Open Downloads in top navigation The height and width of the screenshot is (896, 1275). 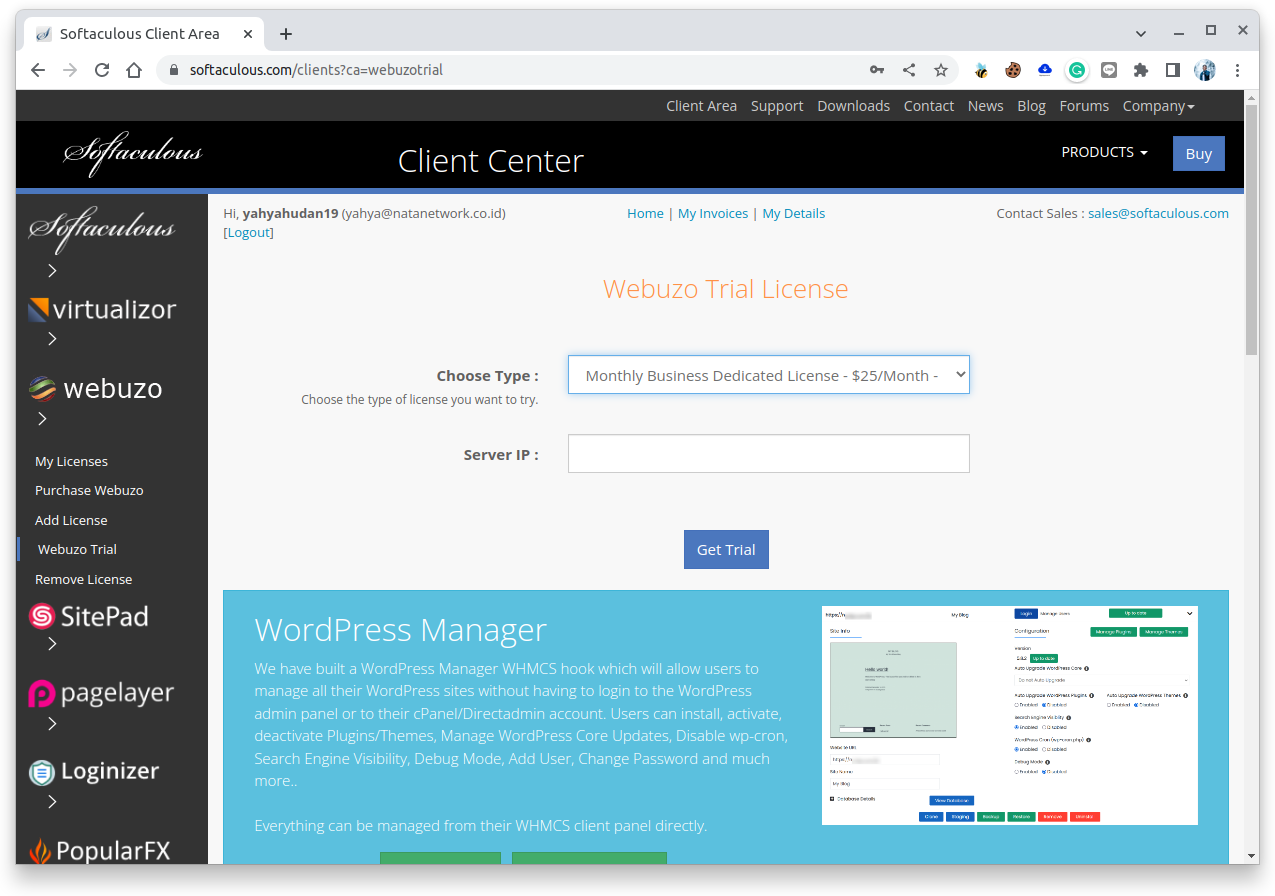[x=853, y=106]
